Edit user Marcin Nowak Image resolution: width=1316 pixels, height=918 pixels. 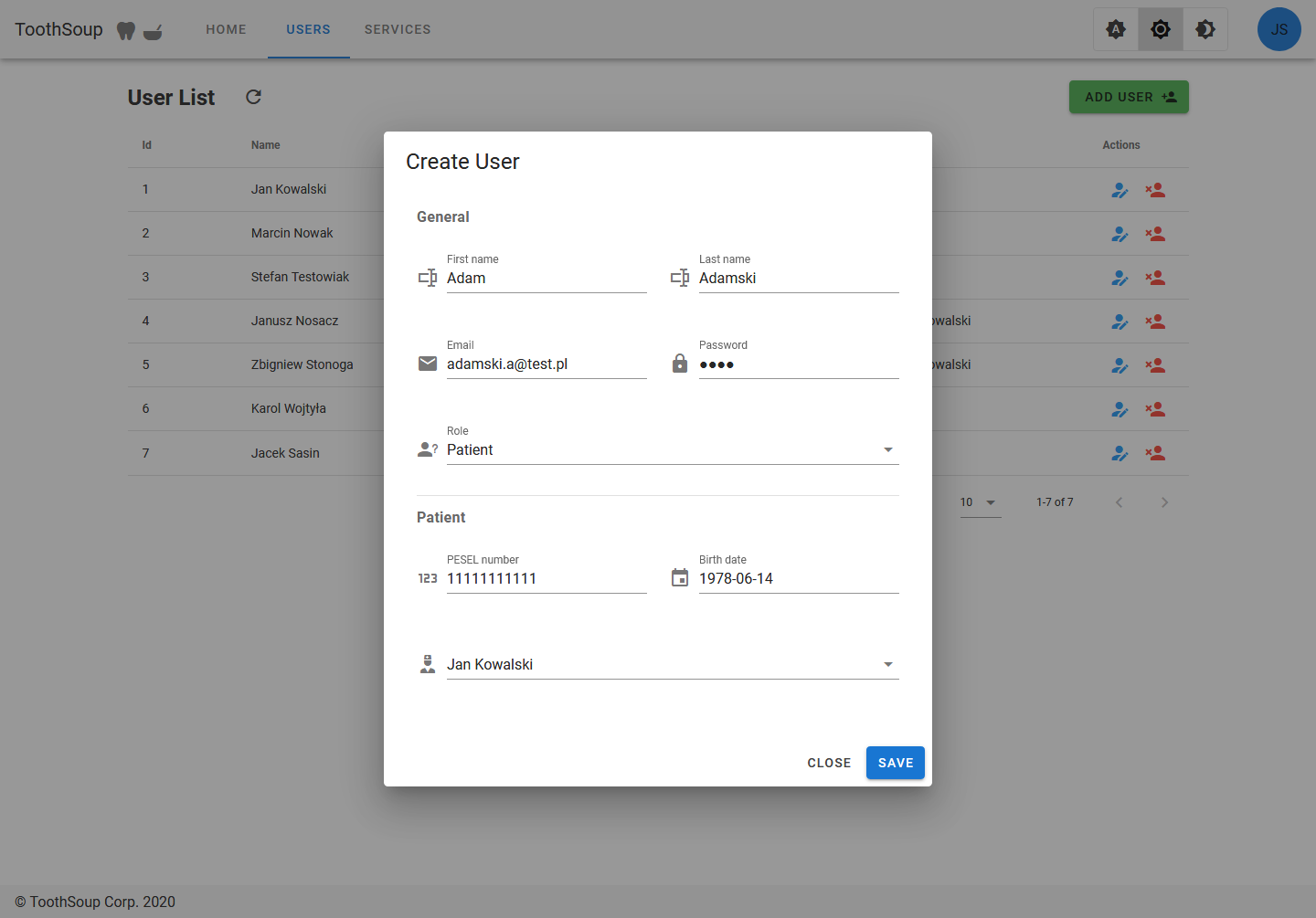click(x=1120, y=234)
